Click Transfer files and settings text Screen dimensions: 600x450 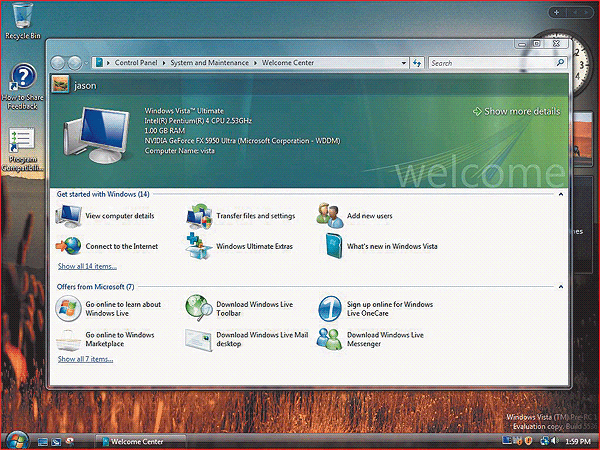click(x=256, y=216)
